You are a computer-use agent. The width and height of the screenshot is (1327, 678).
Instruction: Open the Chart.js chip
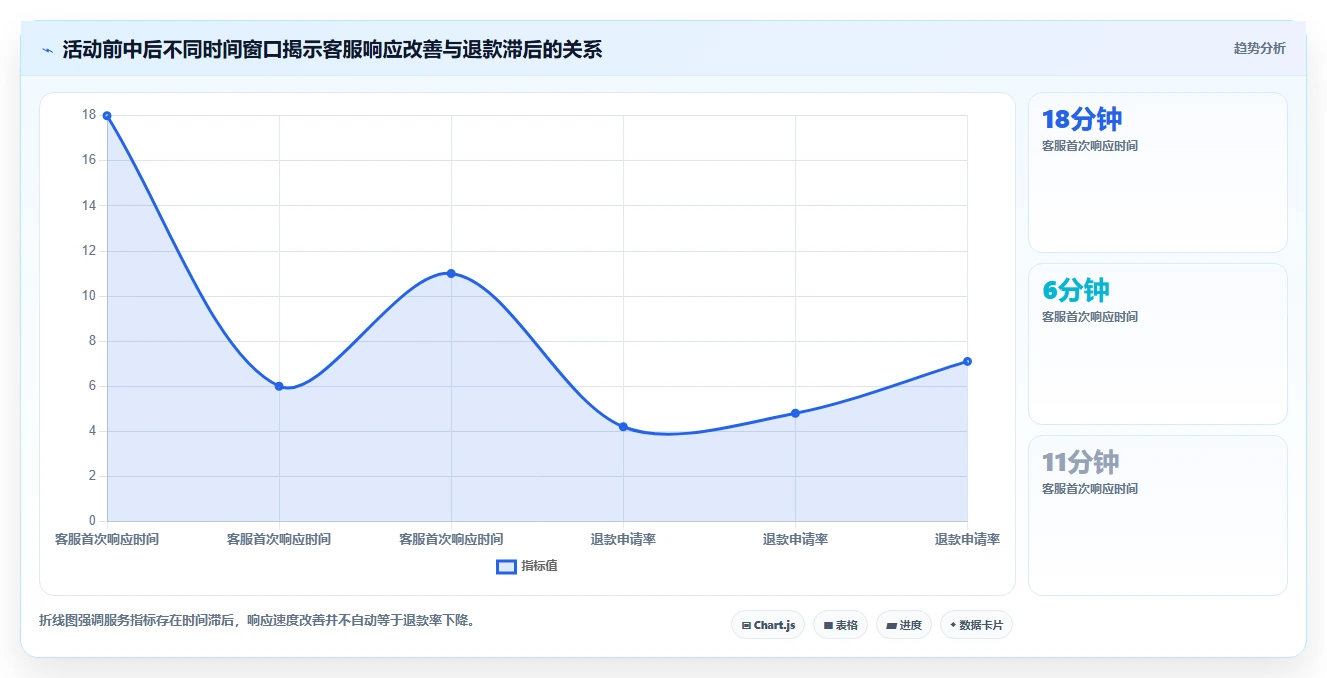pos(768,625)
